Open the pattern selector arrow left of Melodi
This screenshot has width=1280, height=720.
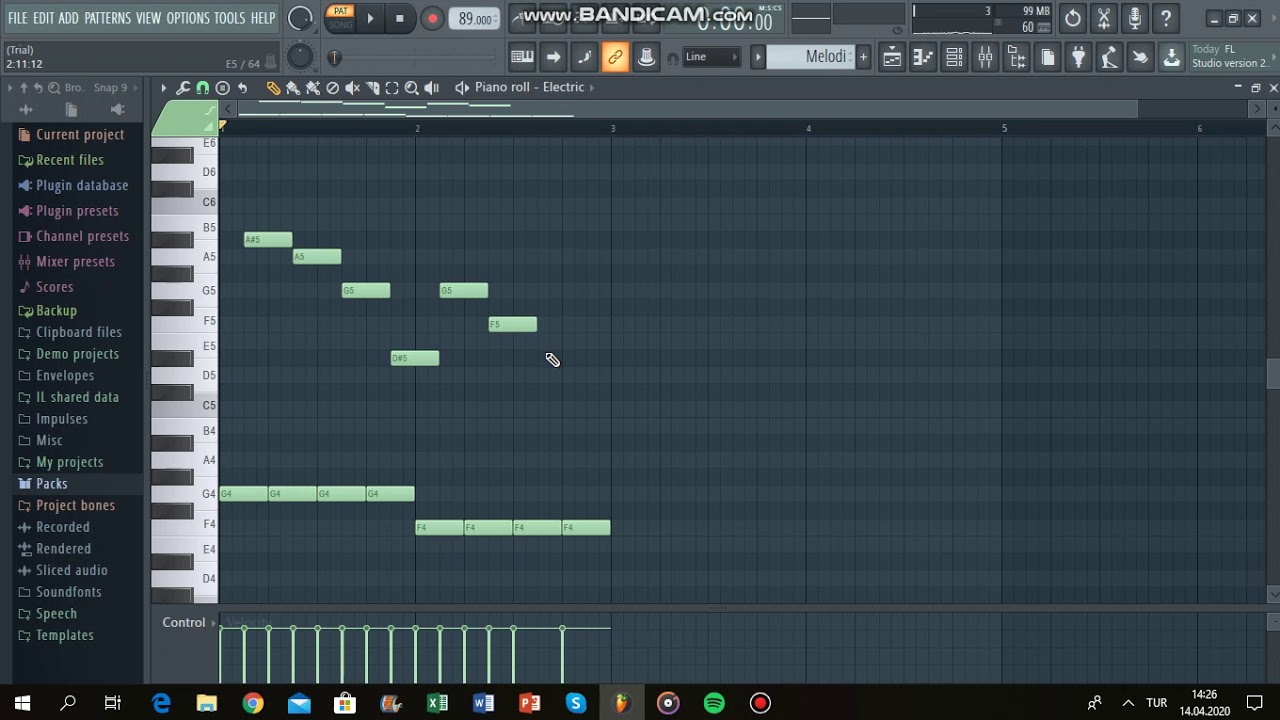[758, 57]
